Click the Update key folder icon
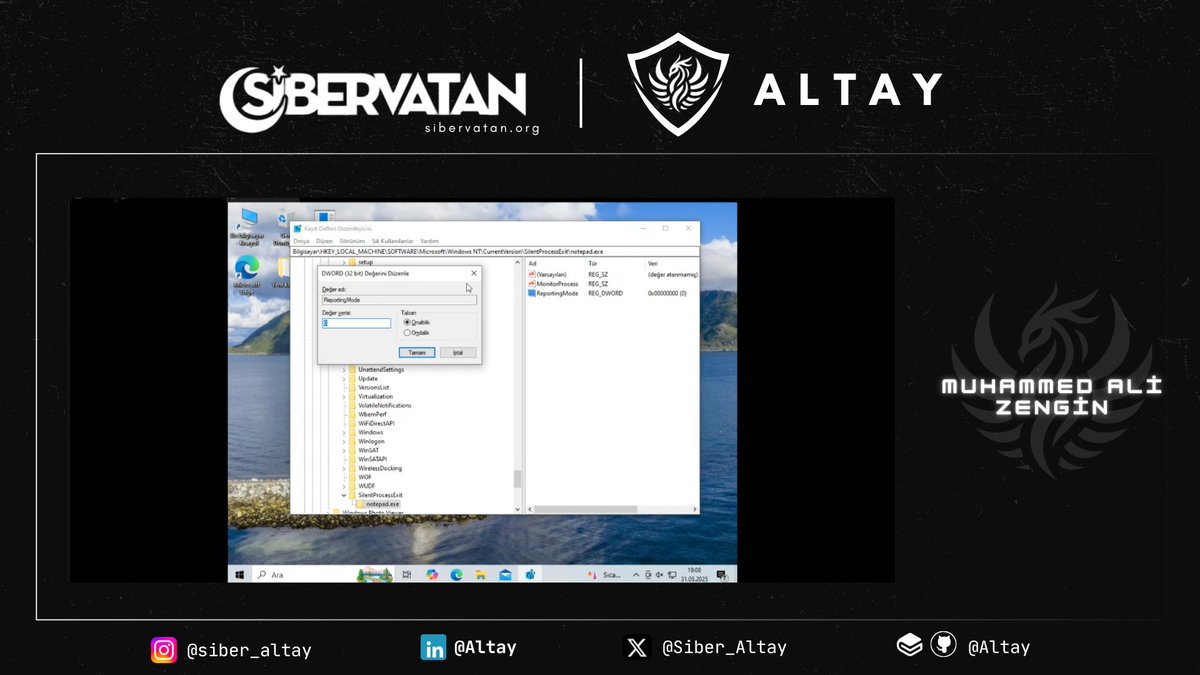1200x675 pixels. click(352, 379)
